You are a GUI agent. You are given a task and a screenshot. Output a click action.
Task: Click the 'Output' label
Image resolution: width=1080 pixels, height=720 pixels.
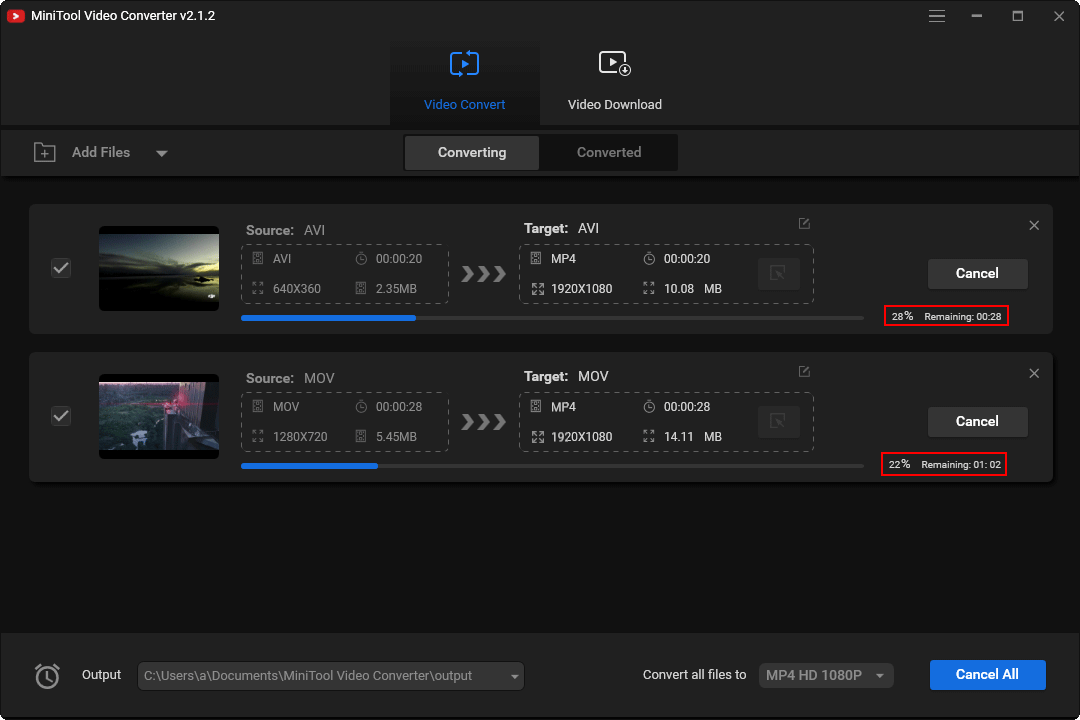click(101, 675)
